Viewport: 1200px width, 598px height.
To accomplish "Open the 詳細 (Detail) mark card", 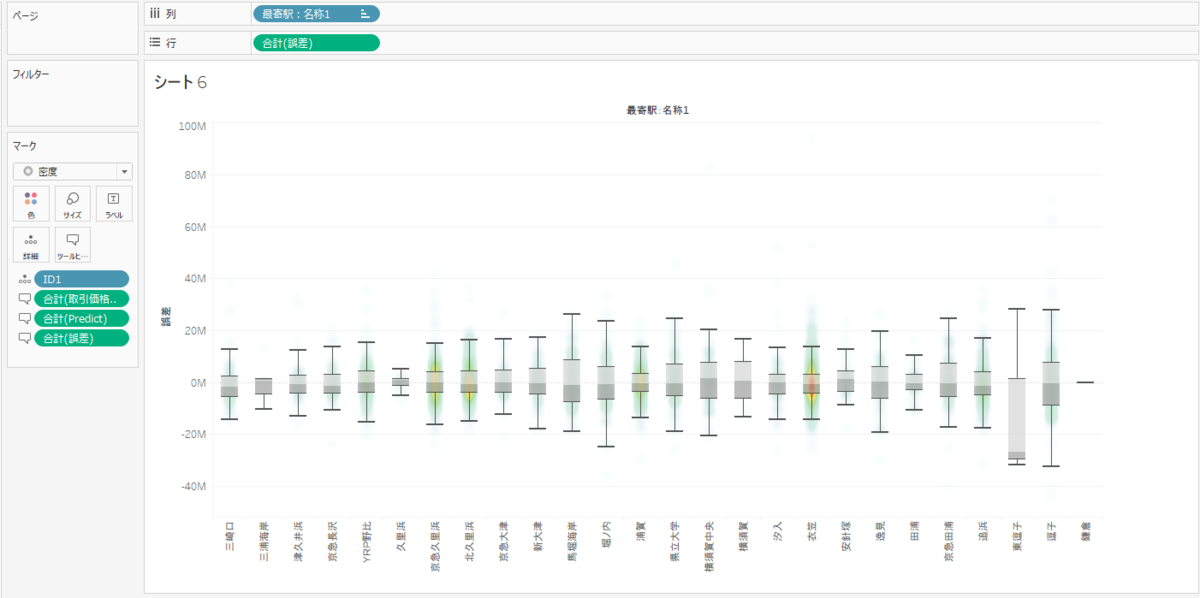I will point(31,245).
